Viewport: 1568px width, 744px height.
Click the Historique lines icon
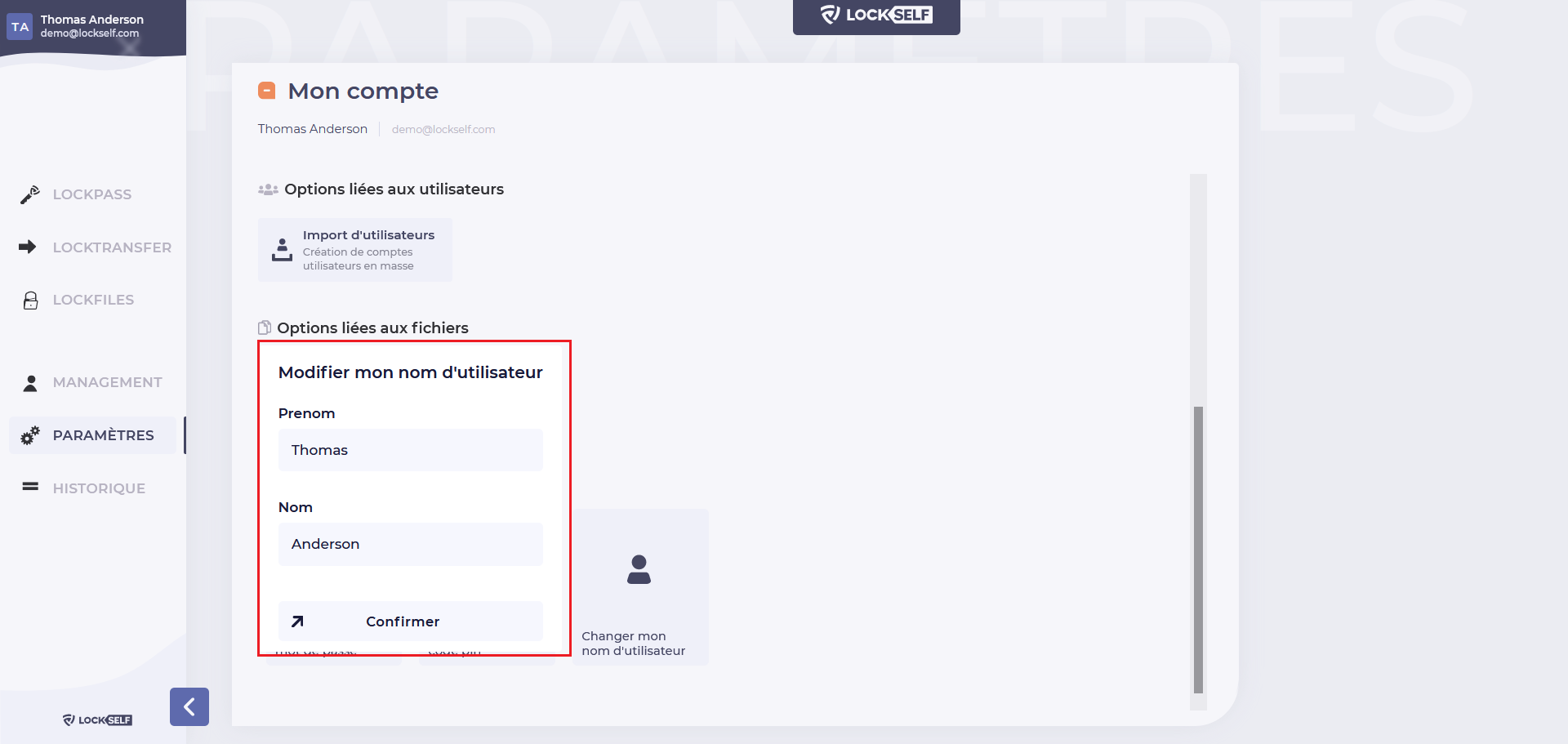(30, 487)
